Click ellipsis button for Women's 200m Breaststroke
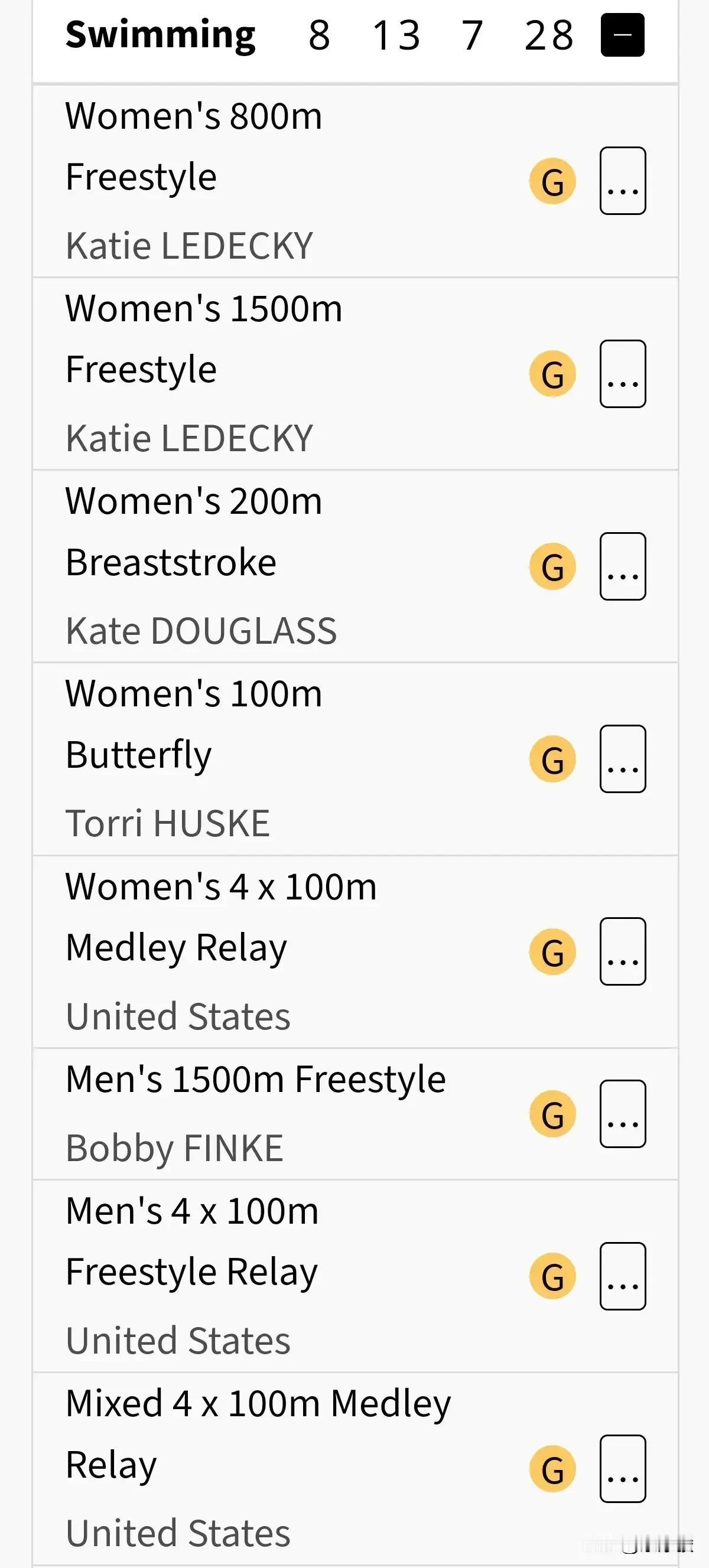 [623, 566]
